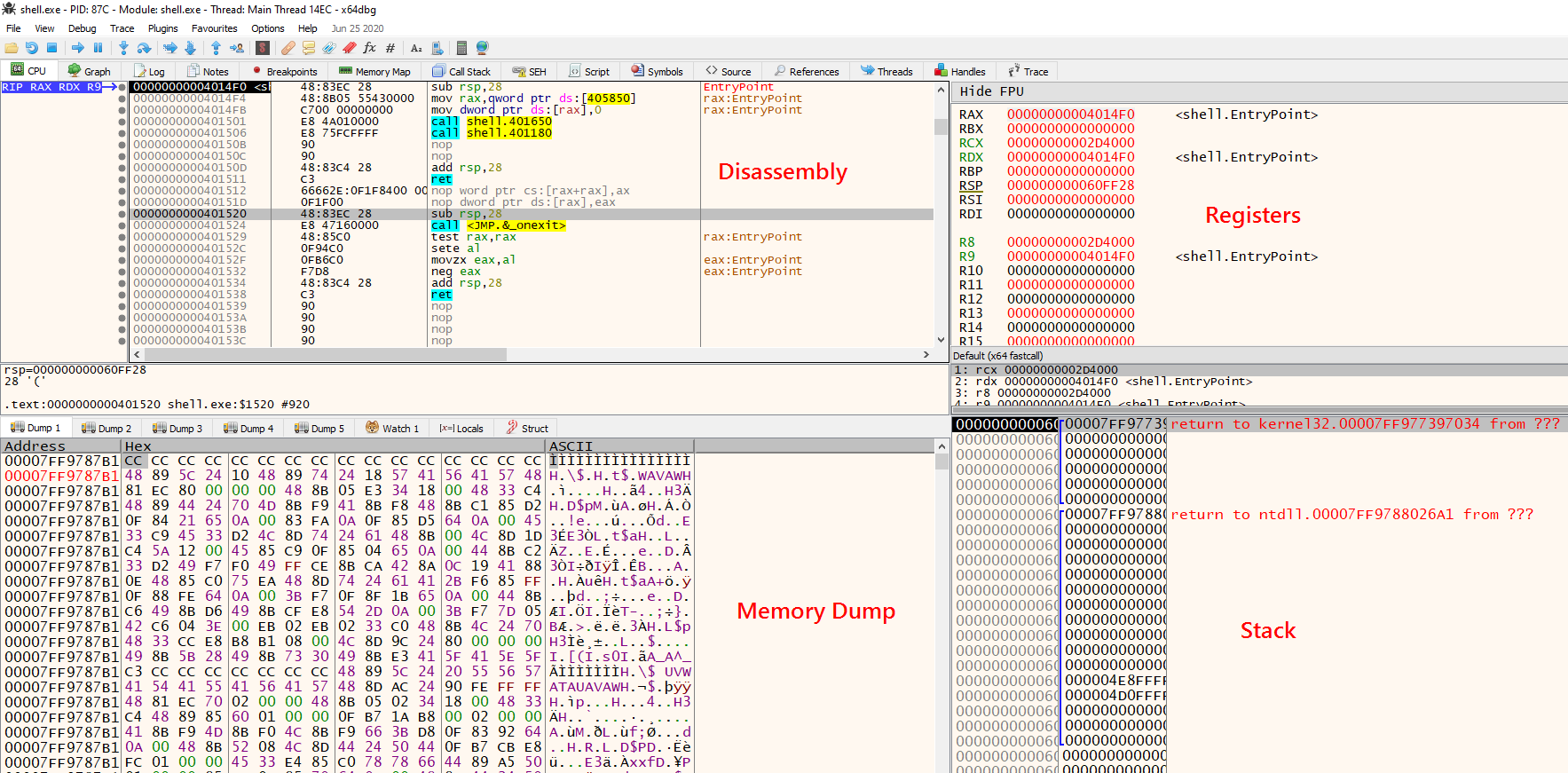Click the Step Into down-arrow icon

(x=123, y=48)
